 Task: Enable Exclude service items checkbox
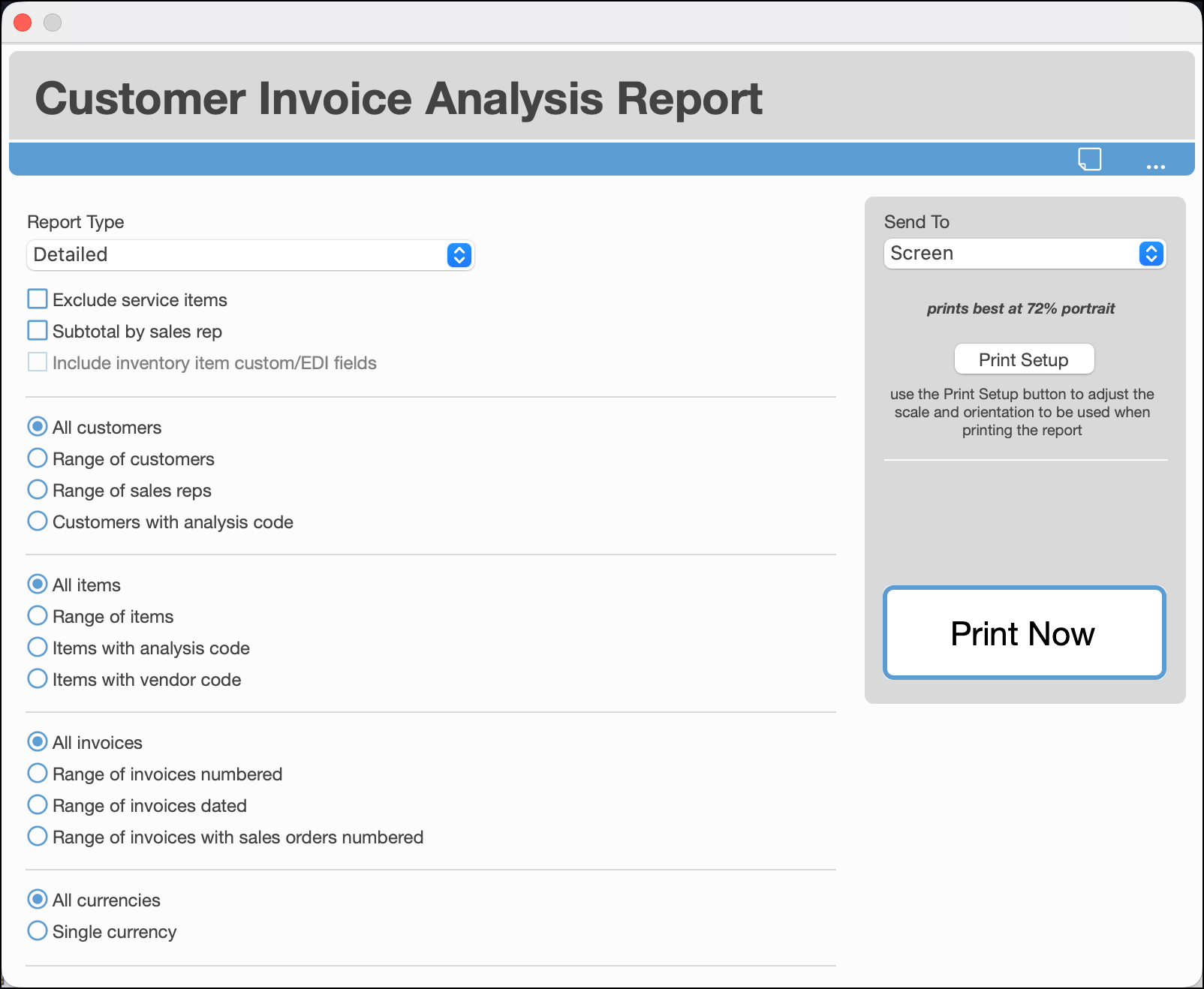point(38,299)
